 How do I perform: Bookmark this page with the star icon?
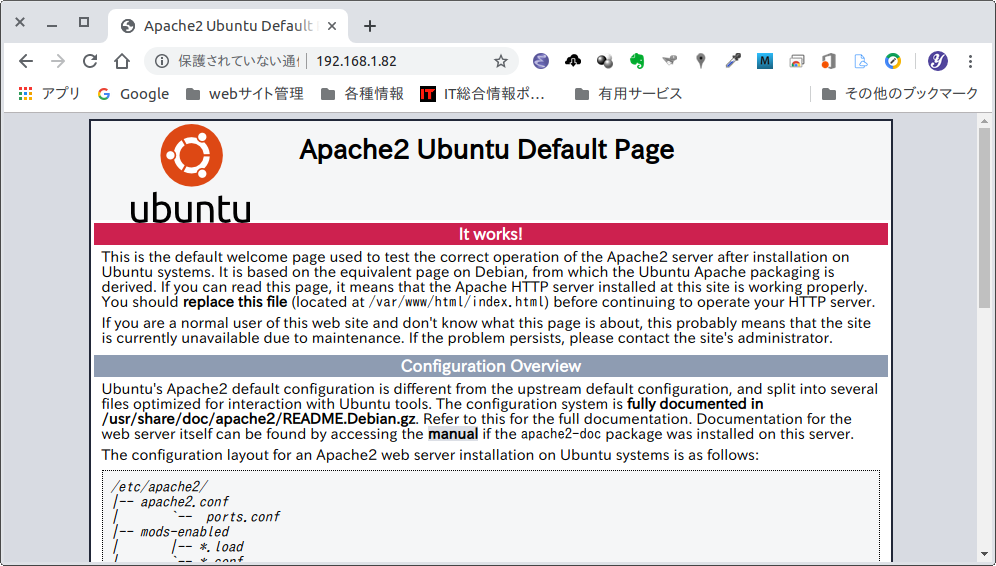(x=501, y=61)
